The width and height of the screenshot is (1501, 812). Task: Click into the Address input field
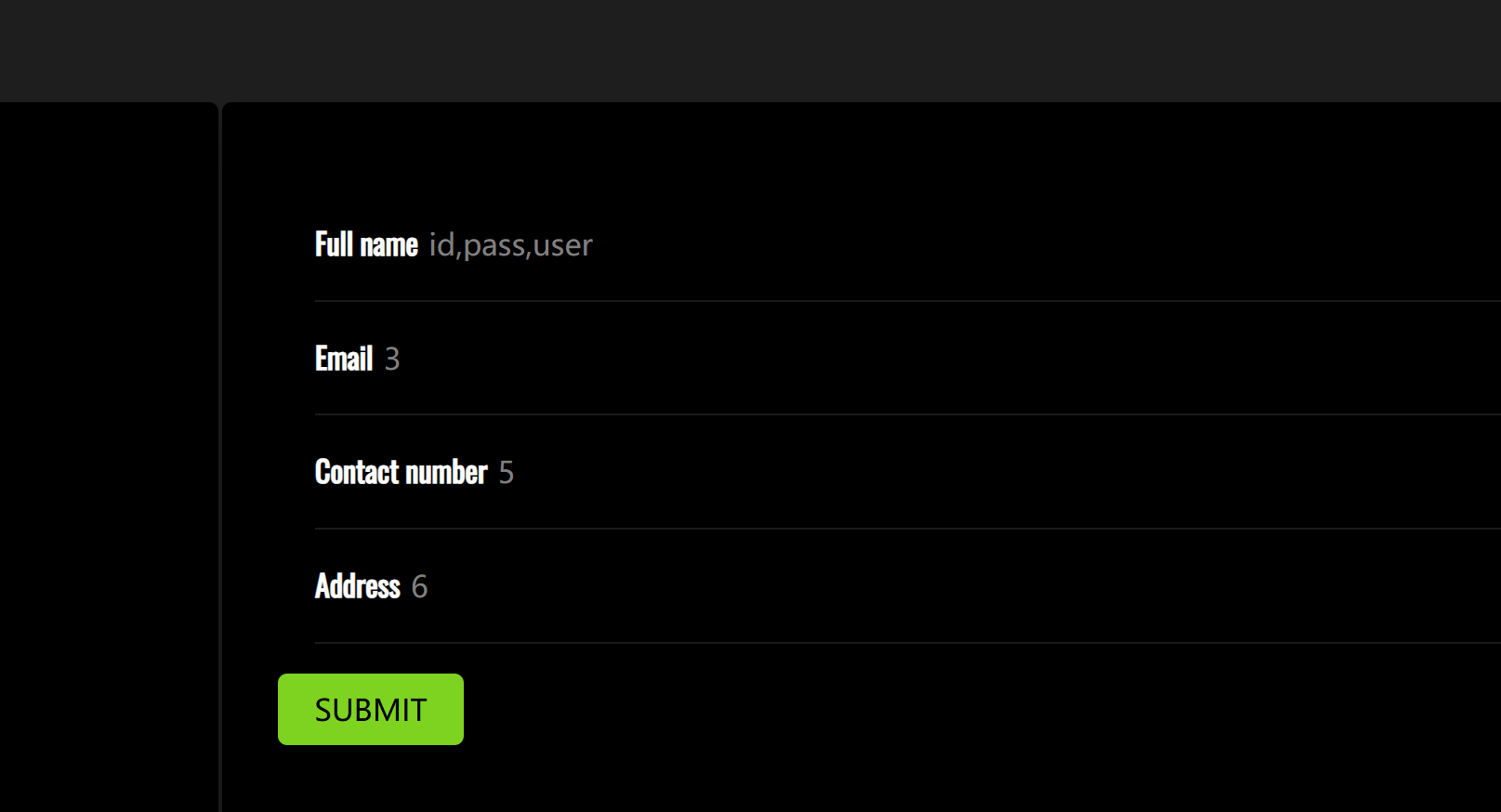[929, 587]
